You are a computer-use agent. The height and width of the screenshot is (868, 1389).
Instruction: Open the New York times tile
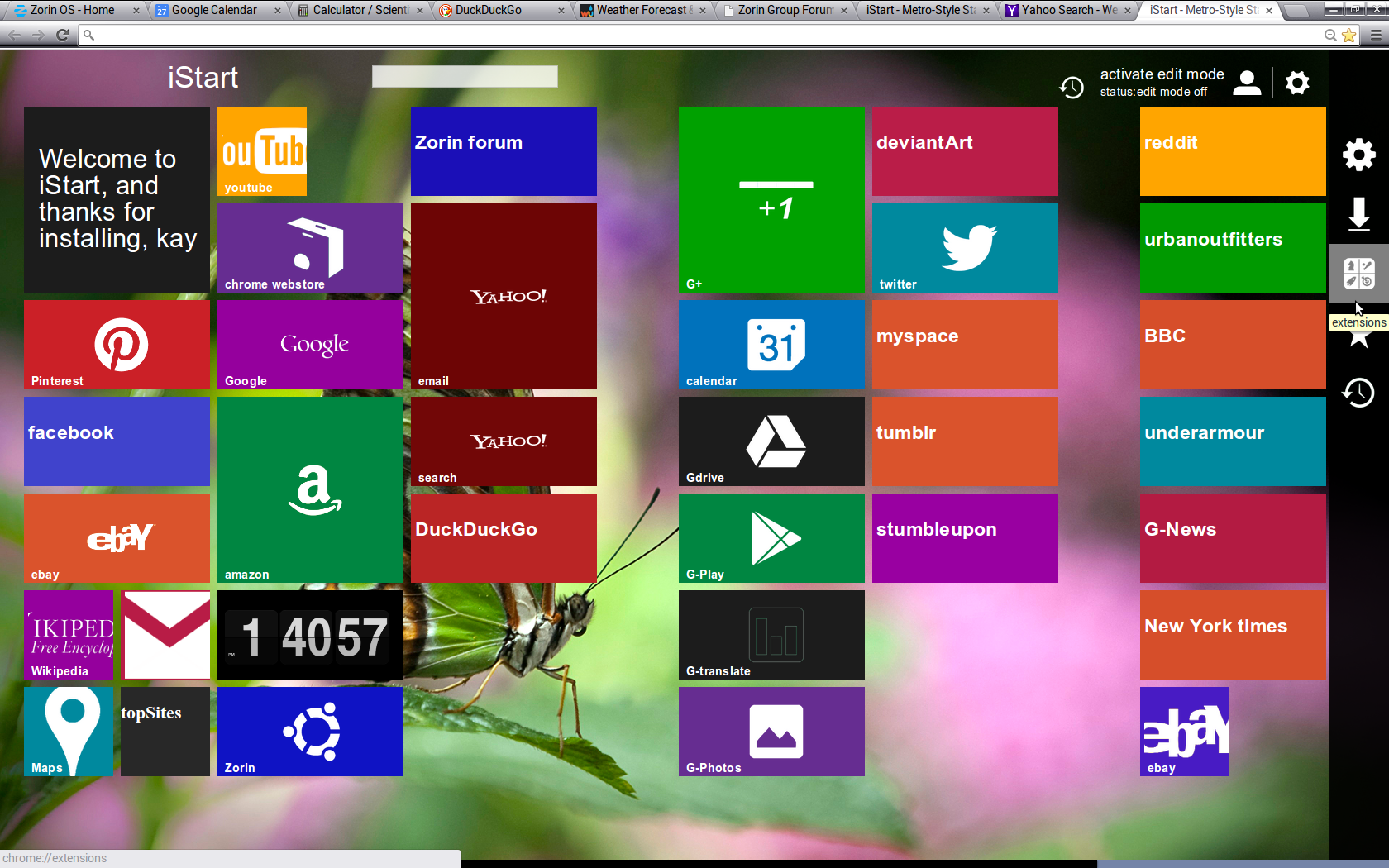pyautogui.click(x=1233, y=635)
